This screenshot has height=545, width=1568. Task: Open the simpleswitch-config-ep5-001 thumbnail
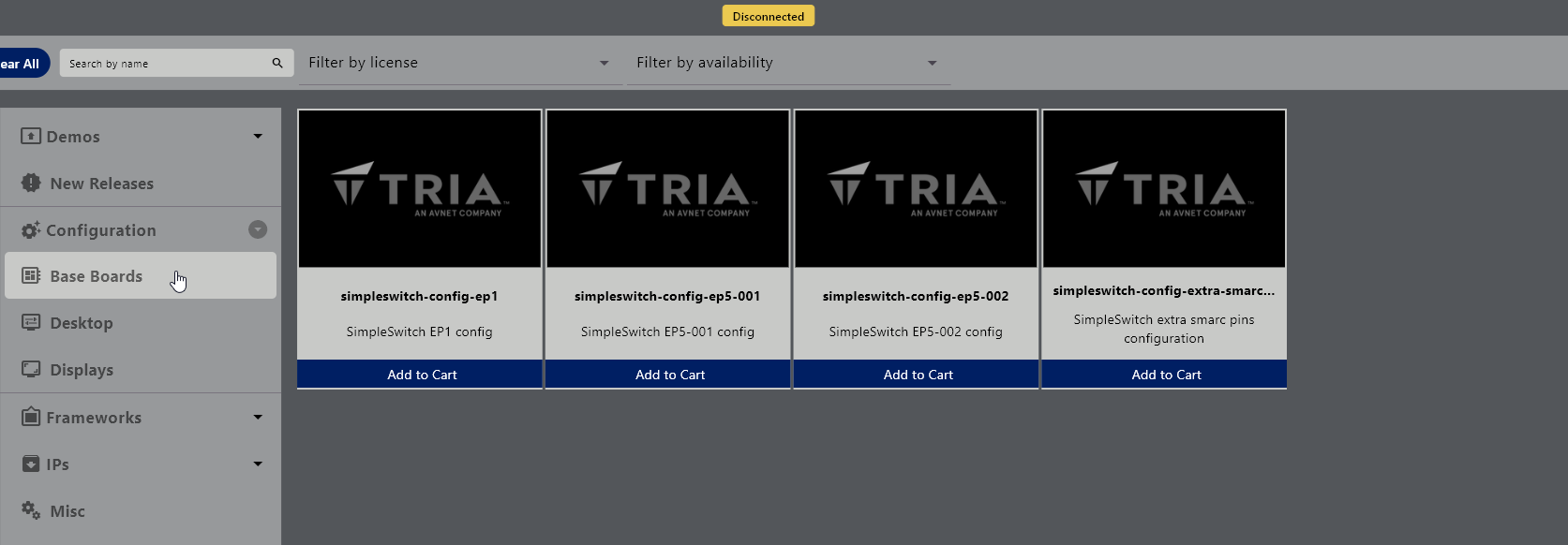[x=668, y=188]
